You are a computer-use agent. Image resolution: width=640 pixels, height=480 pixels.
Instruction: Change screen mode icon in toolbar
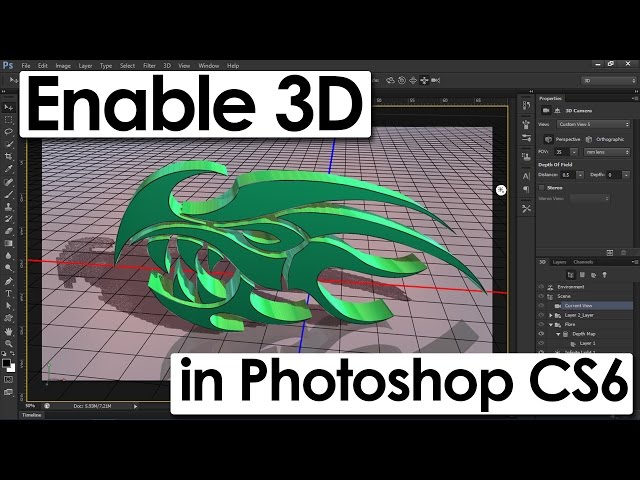[x=8, y=392]
